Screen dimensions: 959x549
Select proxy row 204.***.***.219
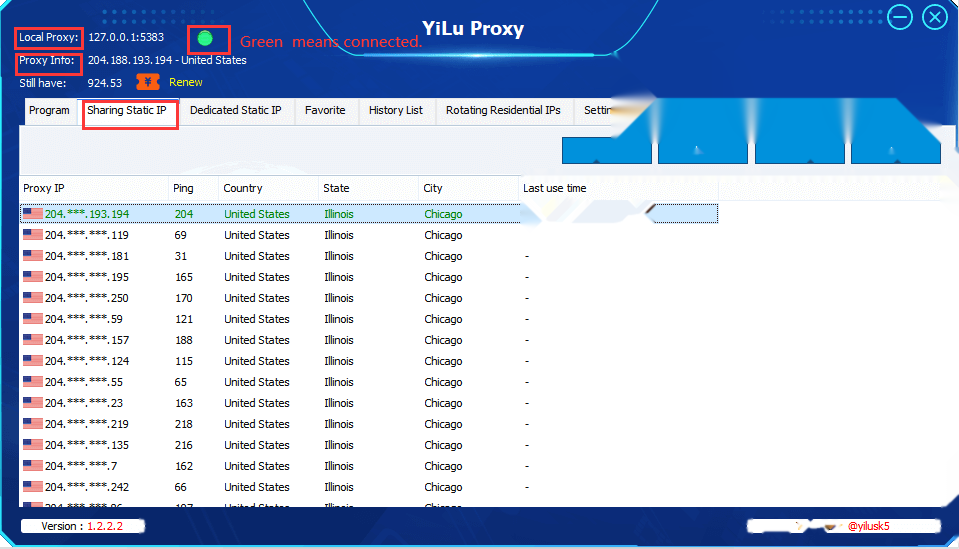coord(369,424)
